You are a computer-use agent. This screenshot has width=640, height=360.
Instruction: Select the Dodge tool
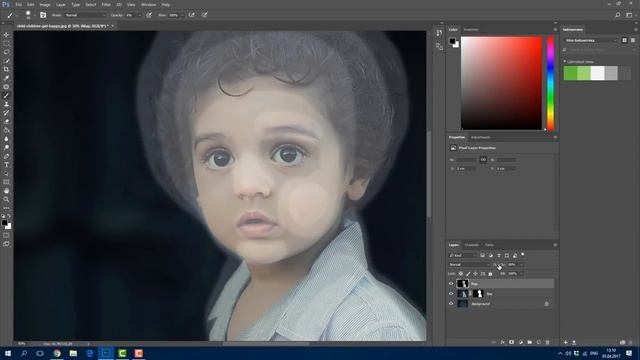6,147
